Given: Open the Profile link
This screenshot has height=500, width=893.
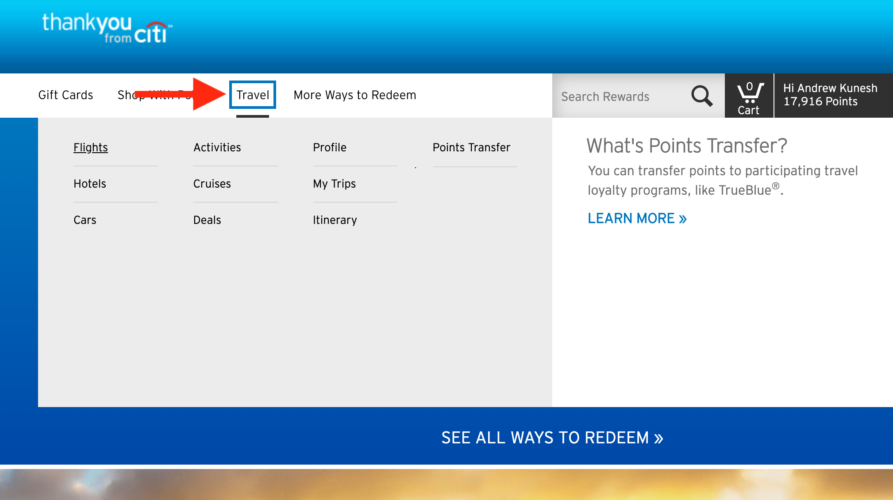Looking at the screenshot, I should pyautogui.click(x=329, y=148).
